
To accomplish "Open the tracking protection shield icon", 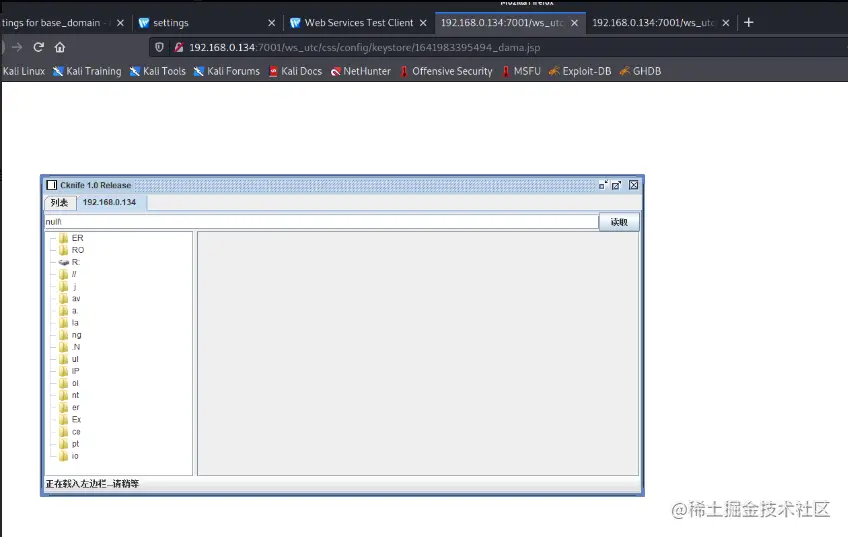I will [x=159, y=47].
